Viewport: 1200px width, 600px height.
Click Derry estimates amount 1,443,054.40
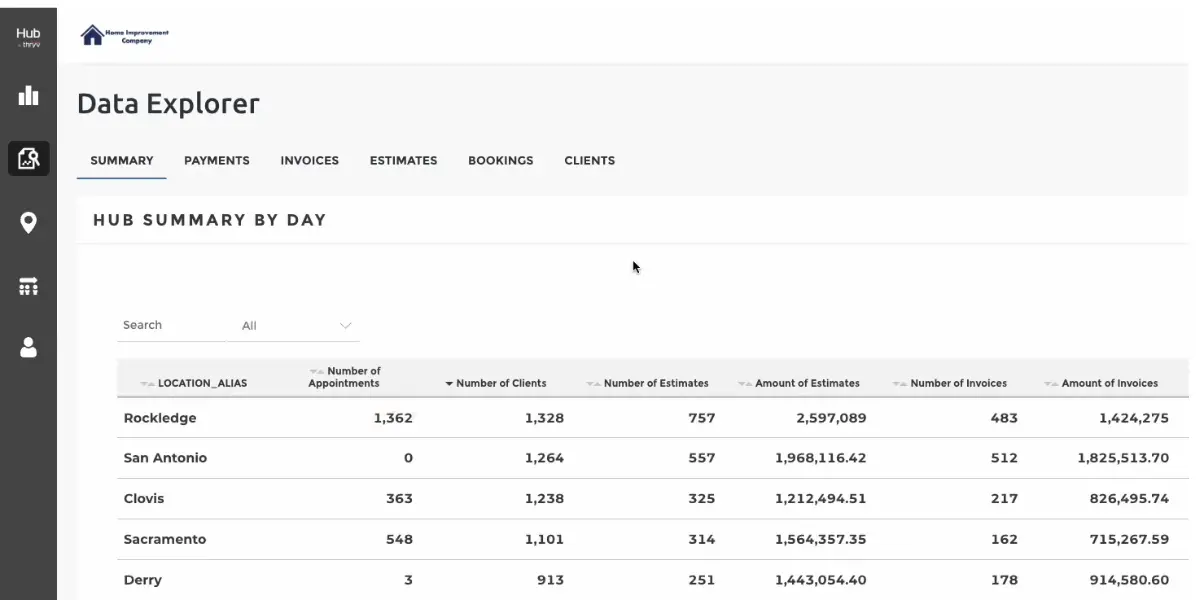click(821, 580)
